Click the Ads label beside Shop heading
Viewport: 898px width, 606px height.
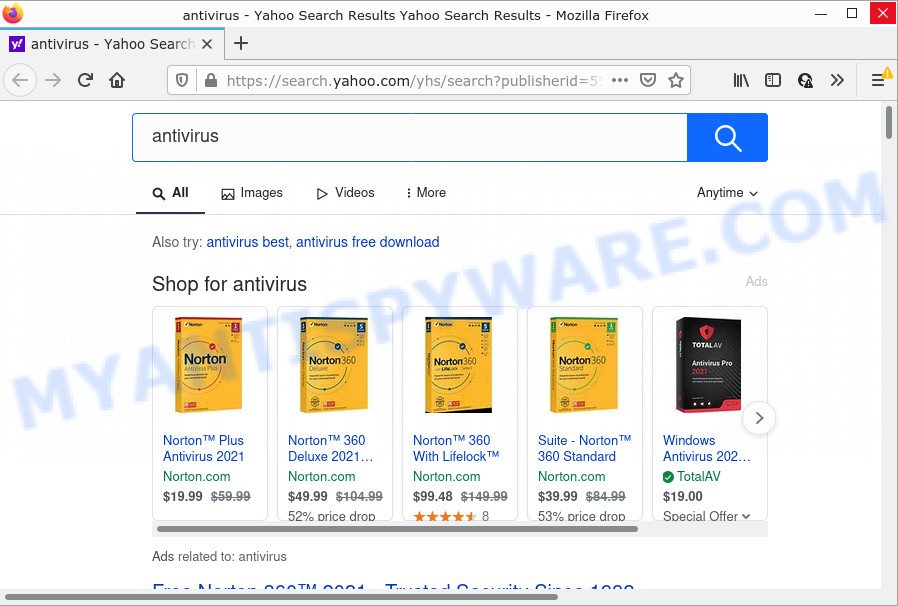[756, 281]
